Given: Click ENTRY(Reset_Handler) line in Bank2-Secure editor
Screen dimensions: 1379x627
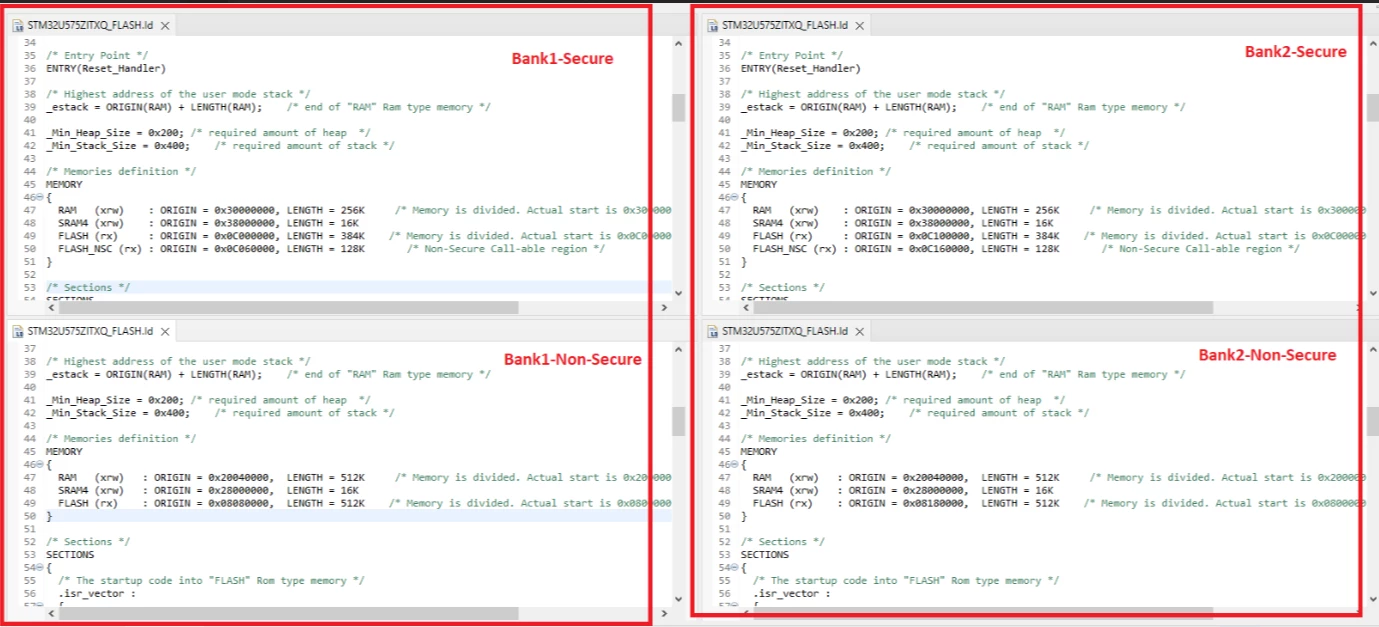Looking at the screenshot, I should click(x=800, y=68).
